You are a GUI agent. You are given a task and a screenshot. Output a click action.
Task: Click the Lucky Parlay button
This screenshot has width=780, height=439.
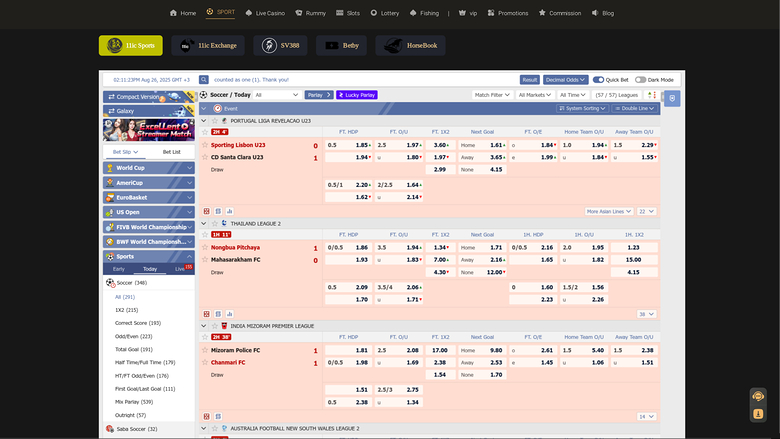[357, 95]
